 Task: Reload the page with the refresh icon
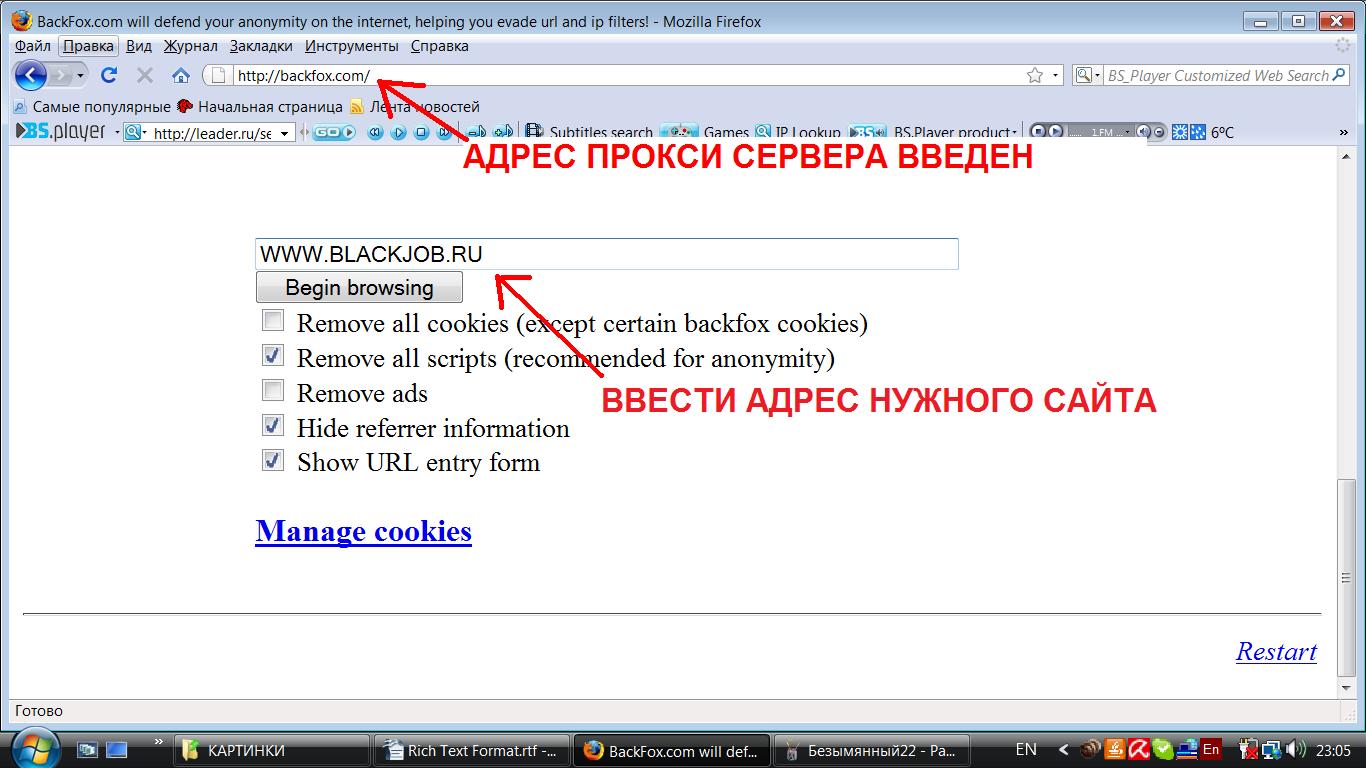point(109,75)
